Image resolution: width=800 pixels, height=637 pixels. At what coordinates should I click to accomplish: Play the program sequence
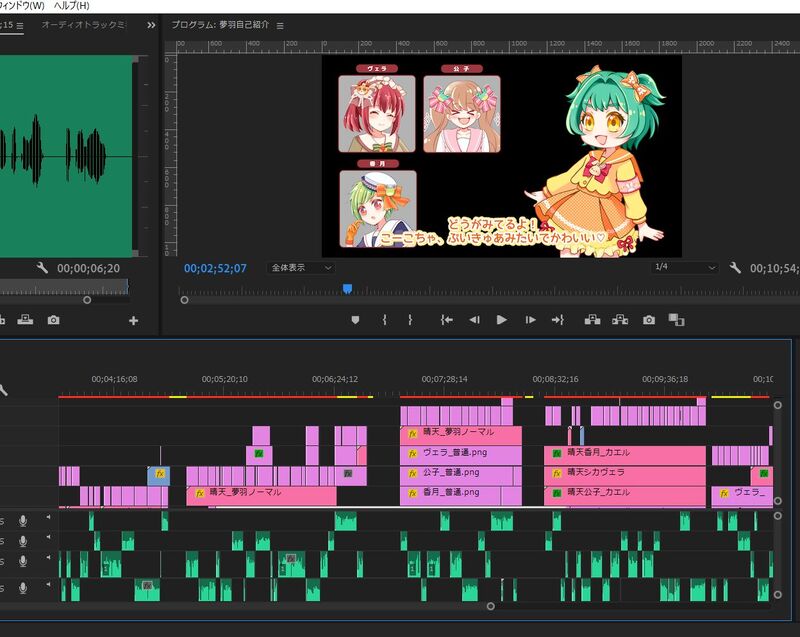(x=502, y=320)
